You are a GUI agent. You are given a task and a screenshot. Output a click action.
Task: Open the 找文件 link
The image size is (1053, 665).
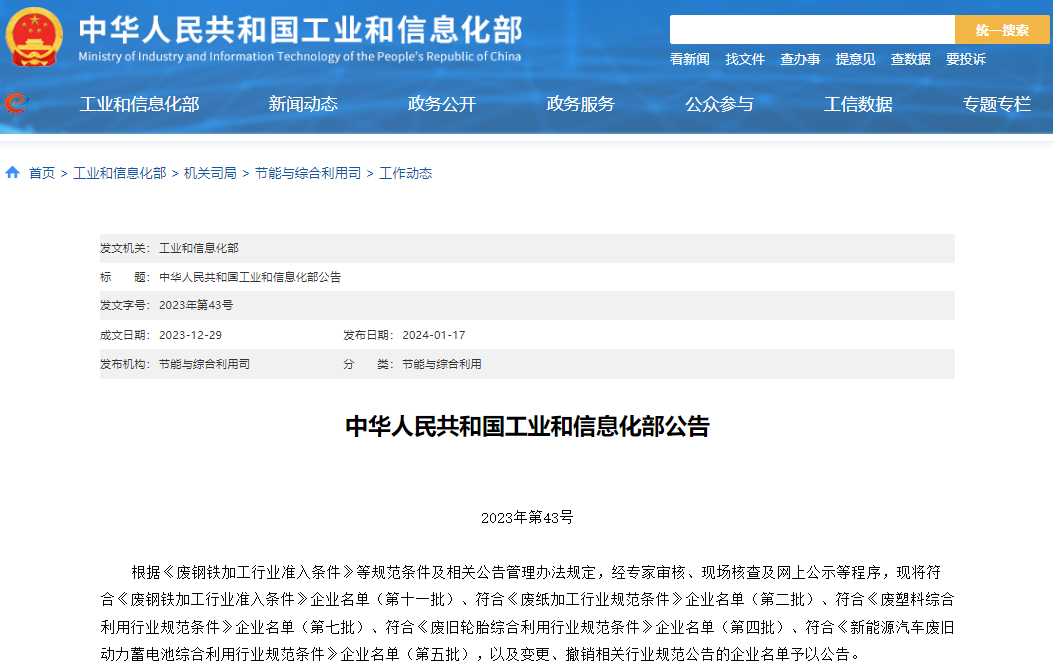pos(744,59)
